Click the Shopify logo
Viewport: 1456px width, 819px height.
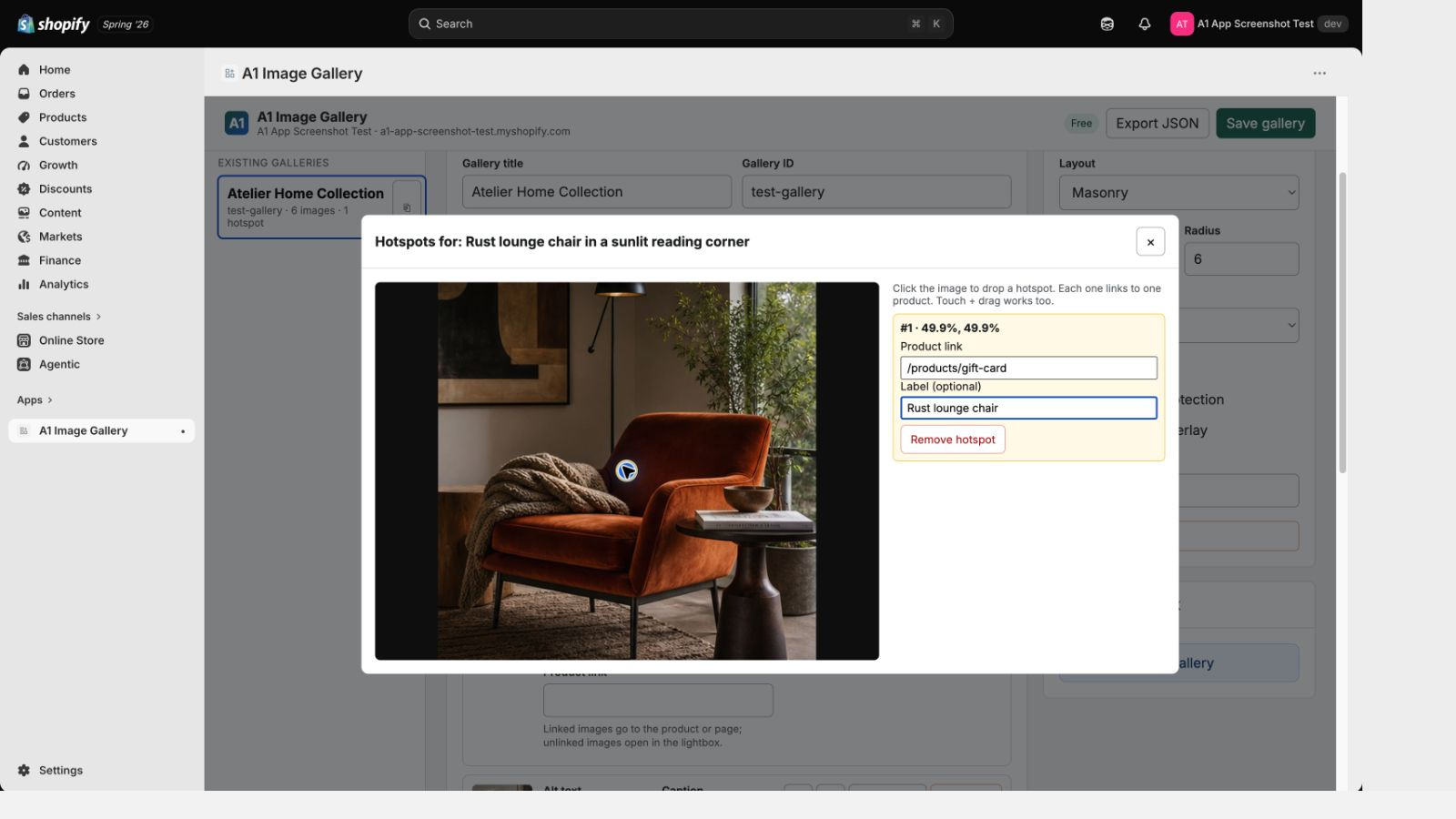(x=54, y=24)
